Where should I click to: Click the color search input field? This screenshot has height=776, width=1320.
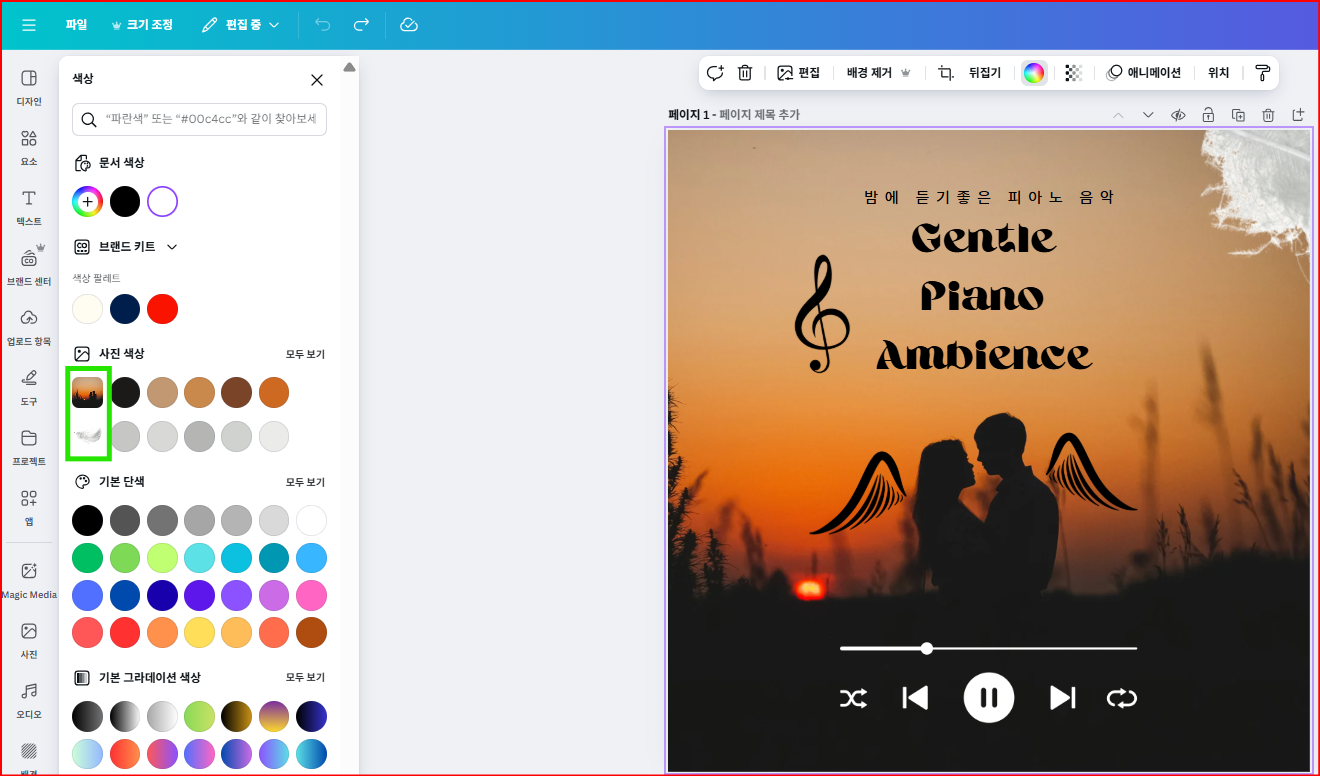click(x=199, y=119)
